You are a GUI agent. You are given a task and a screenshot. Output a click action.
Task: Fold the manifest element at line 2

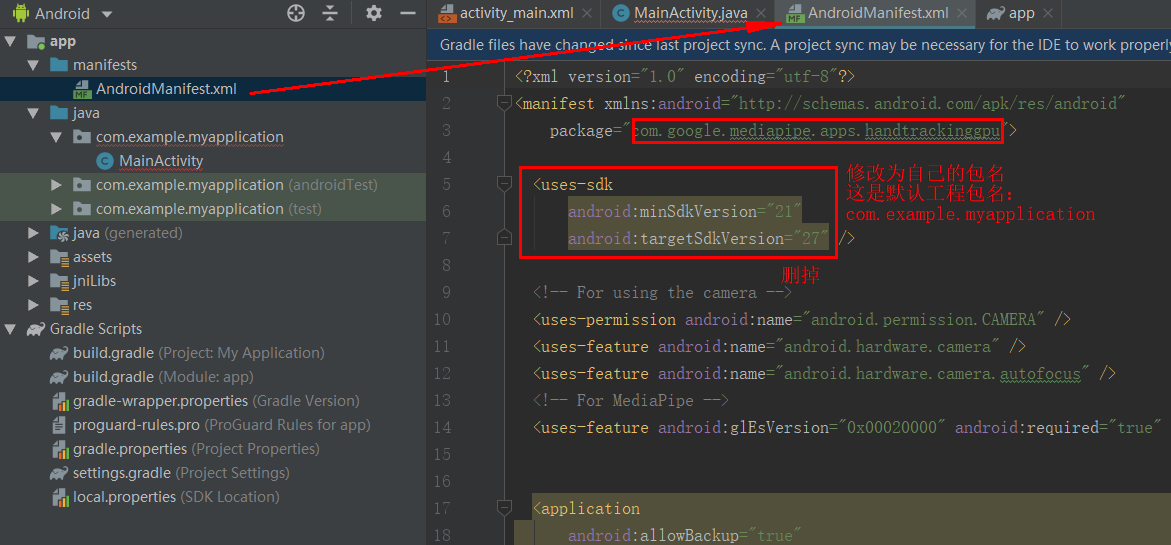[504, 103]
